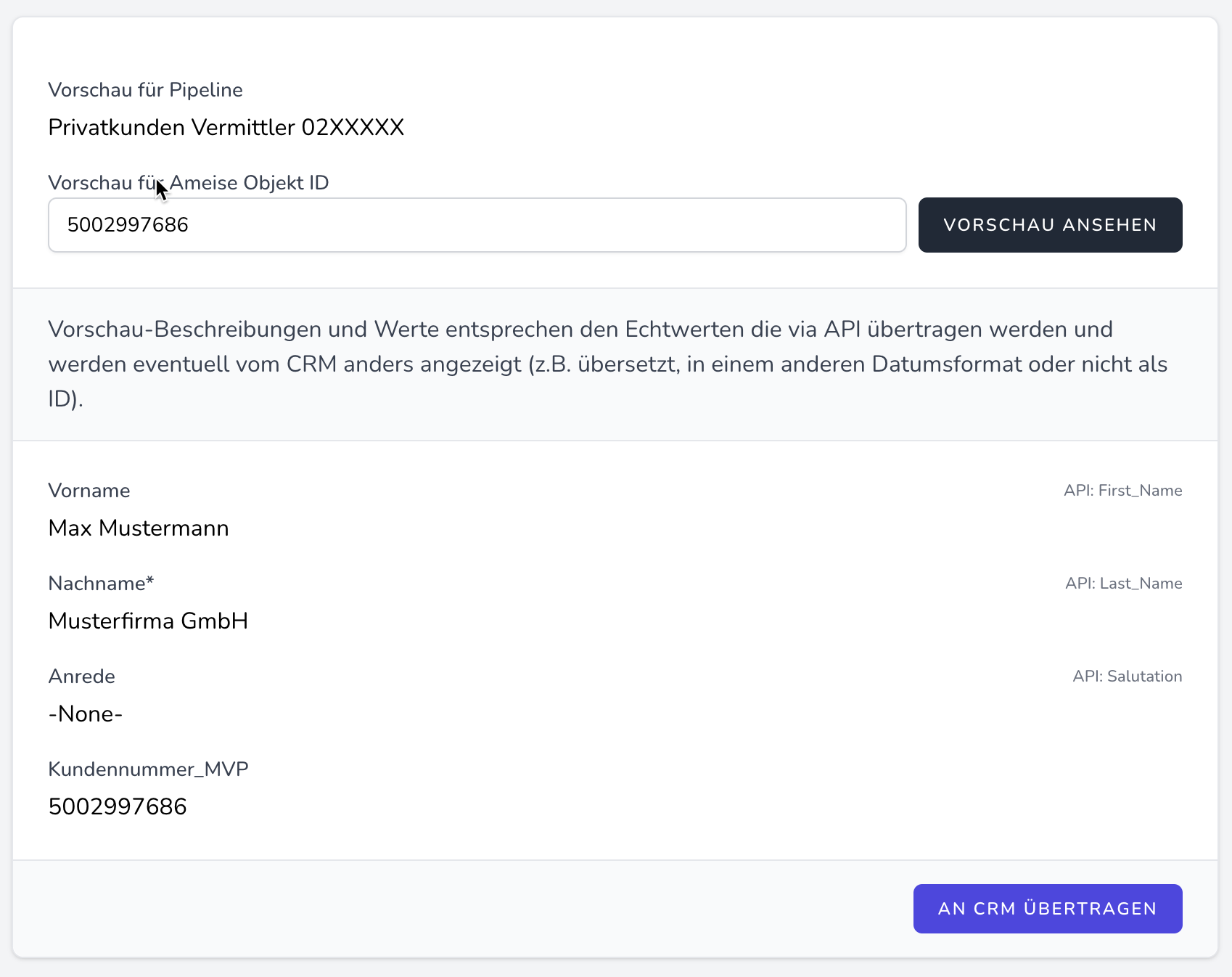Click the 'Kundennummer_MVP' field label
Screen dimensions: 1232x977
click(x=148, y=769)
